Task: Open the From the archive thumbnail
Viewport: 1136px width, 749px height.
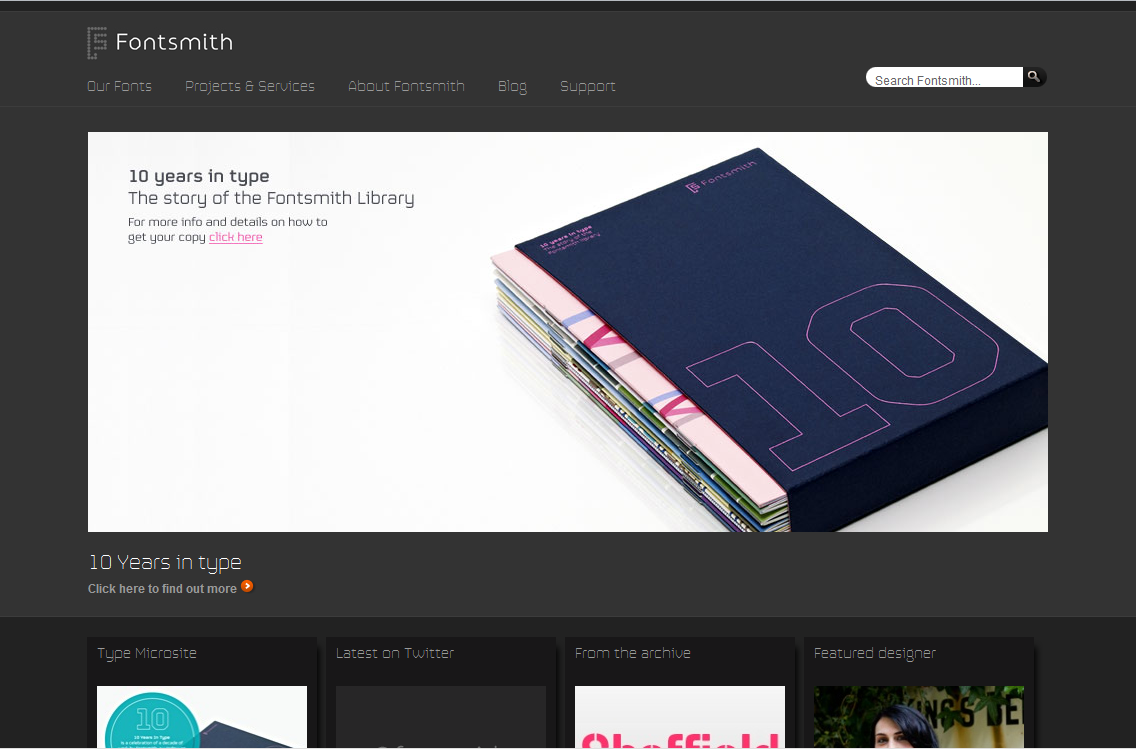Action: (680, 717)
